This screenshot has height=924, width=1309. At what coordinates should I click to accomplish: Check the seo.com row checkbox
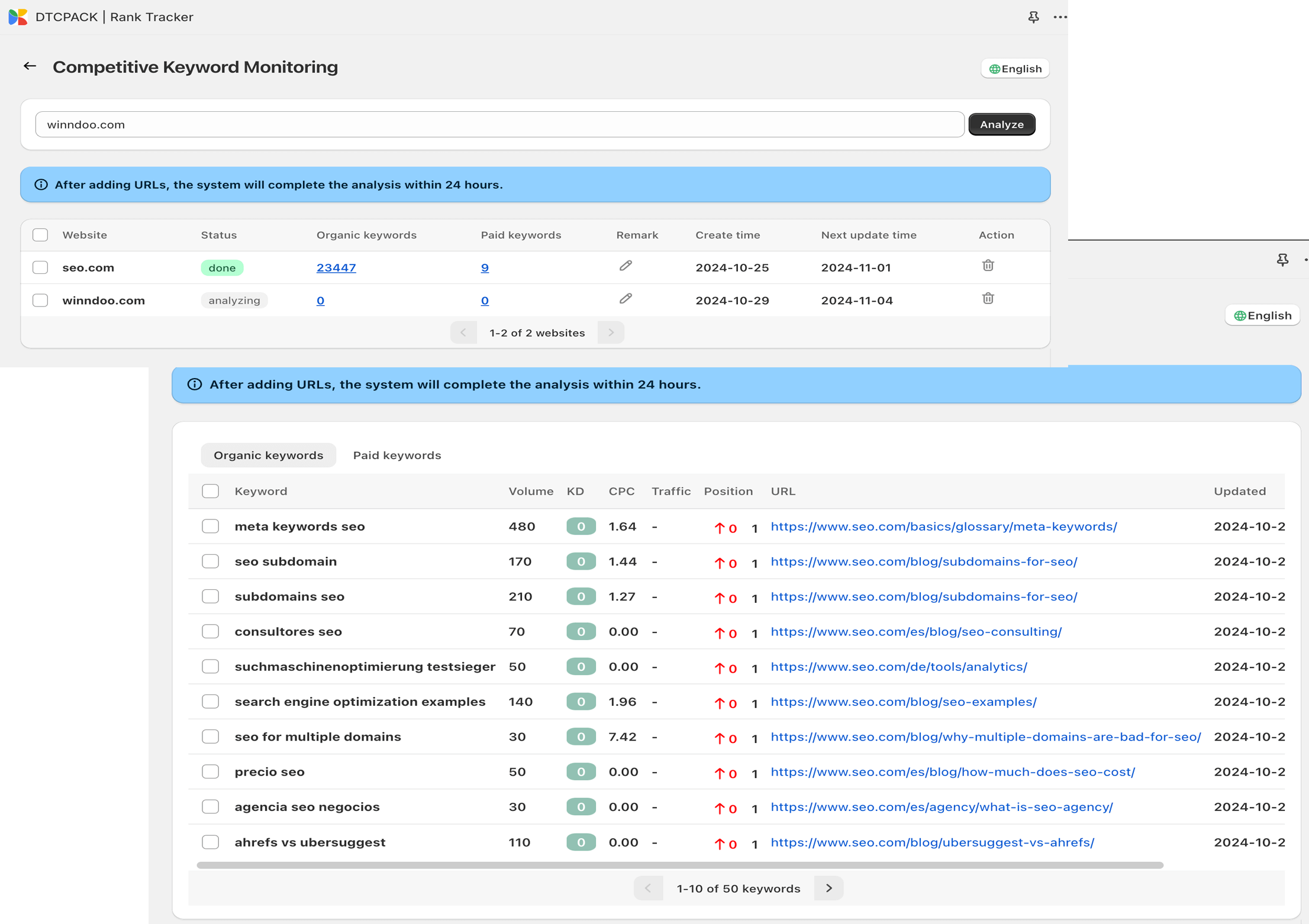[x=40, y=267]
